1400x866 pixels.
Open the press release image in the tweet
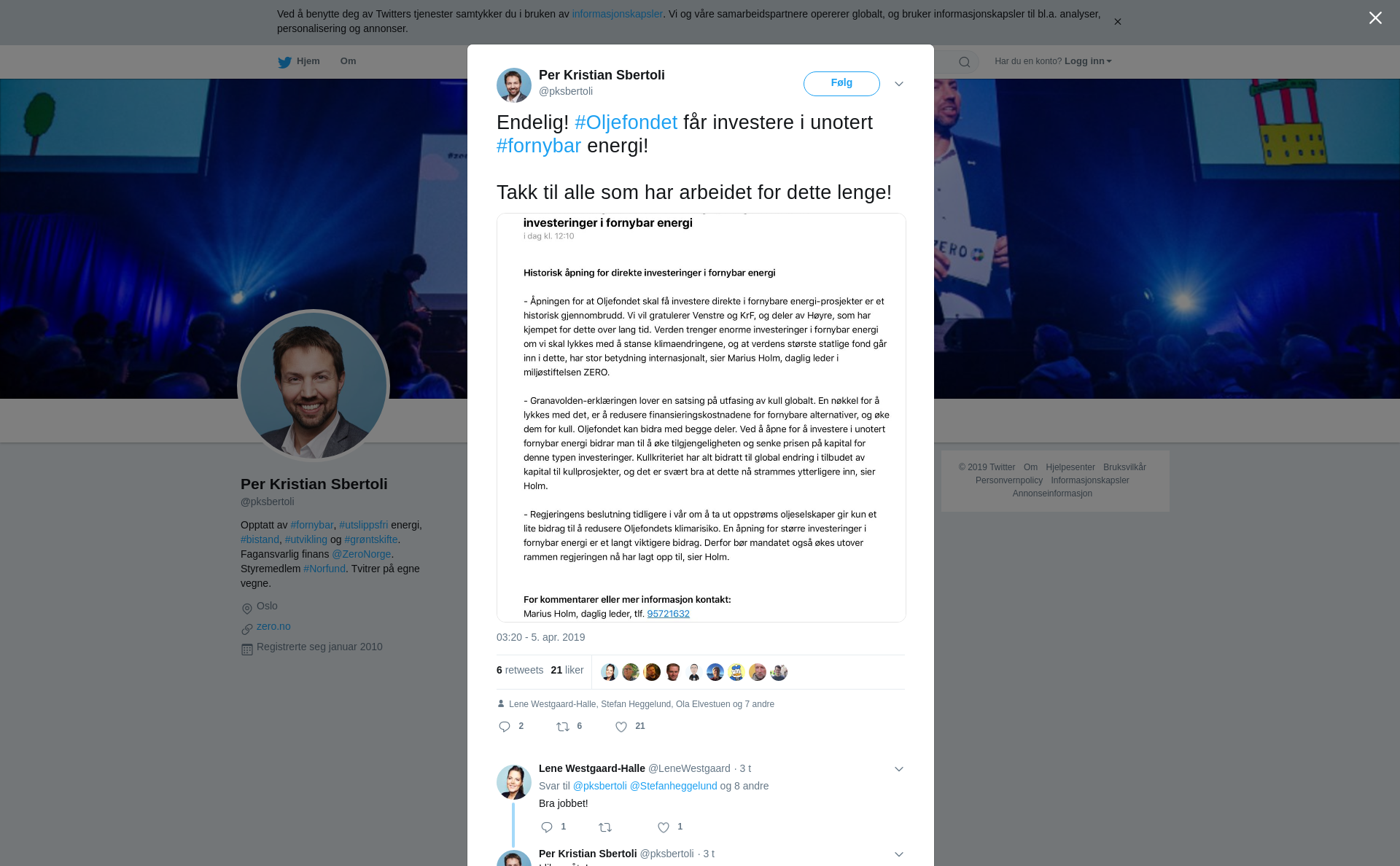[701, 418]
